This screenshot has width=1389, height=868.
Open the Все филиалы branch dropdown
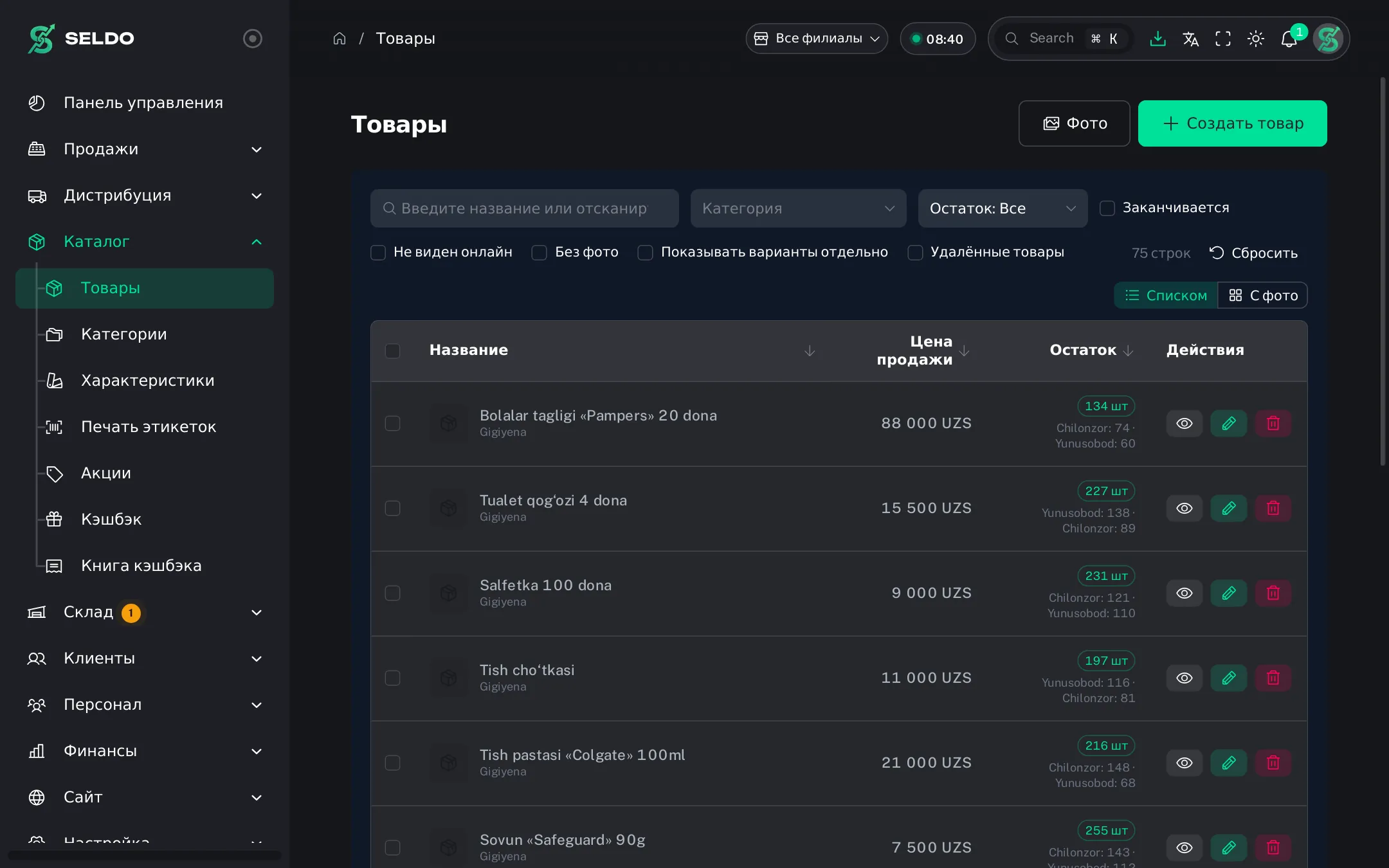[817, 39]
